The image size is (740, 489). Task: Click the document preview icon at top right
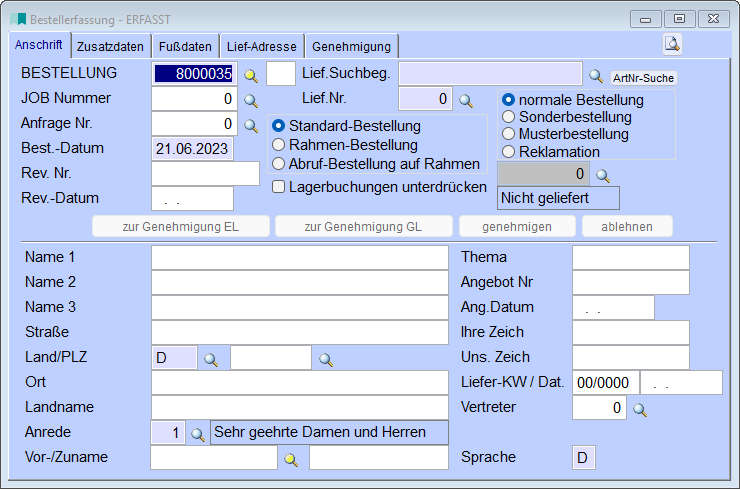[672, 44]
